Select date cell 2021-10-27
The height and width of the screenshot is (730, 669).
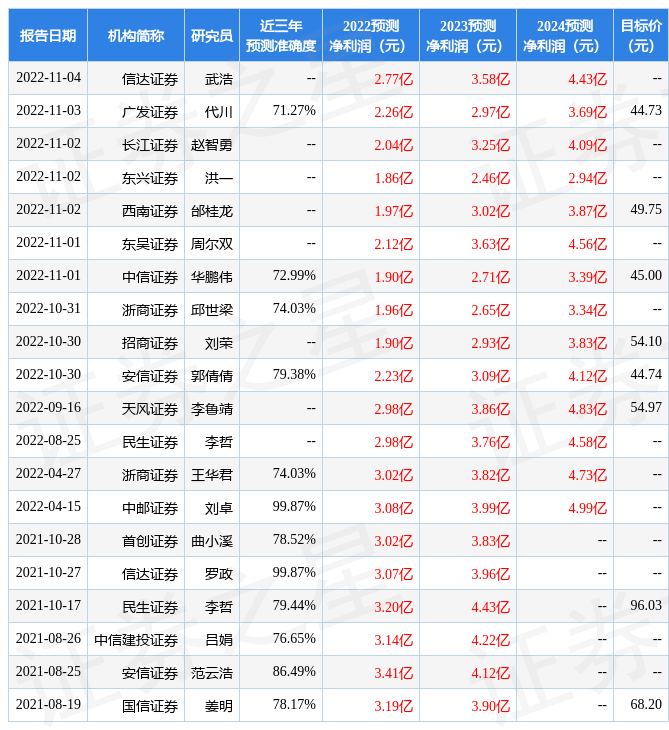(x=48, y=573)
